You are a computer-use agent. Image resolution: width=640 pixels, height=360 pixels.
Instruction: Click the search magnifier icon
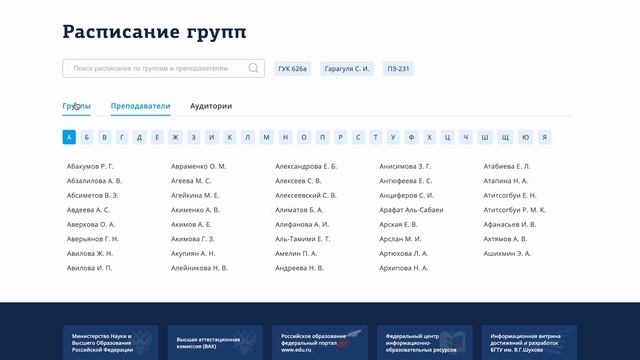click(x=253, y=68)
